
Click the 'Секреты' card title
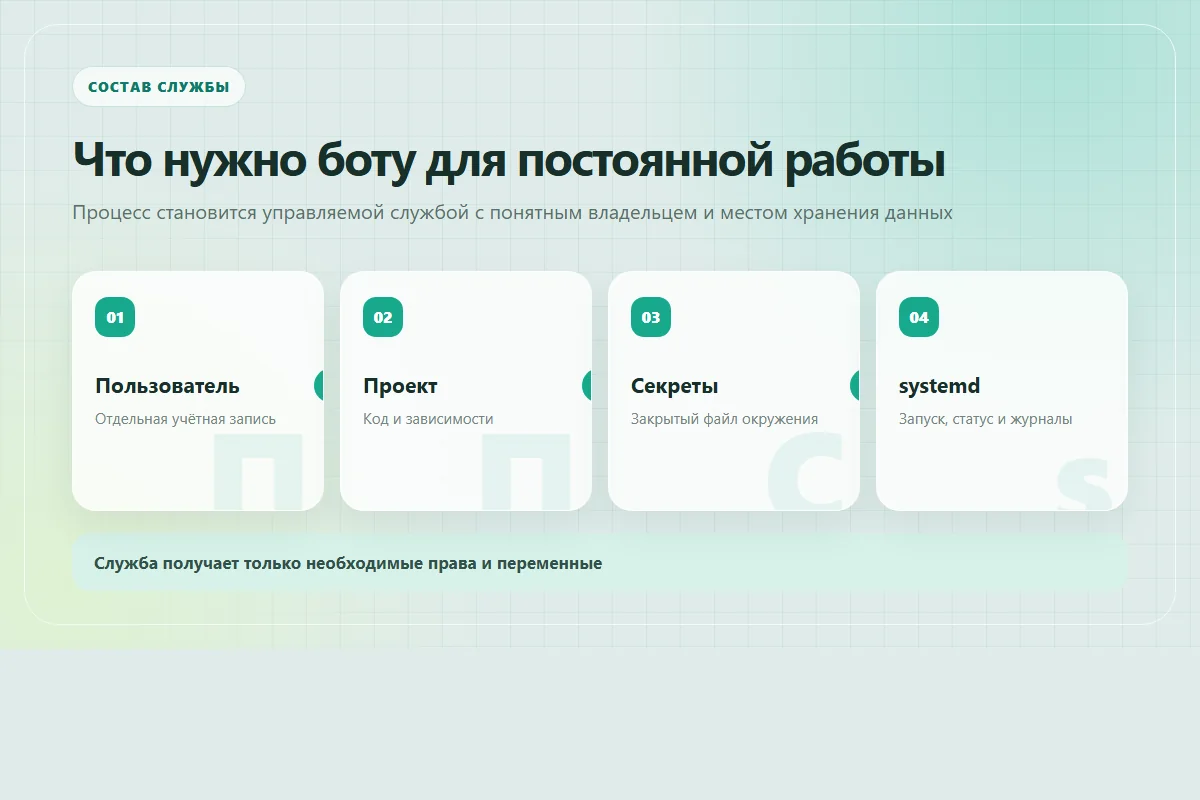pos(674,386)
